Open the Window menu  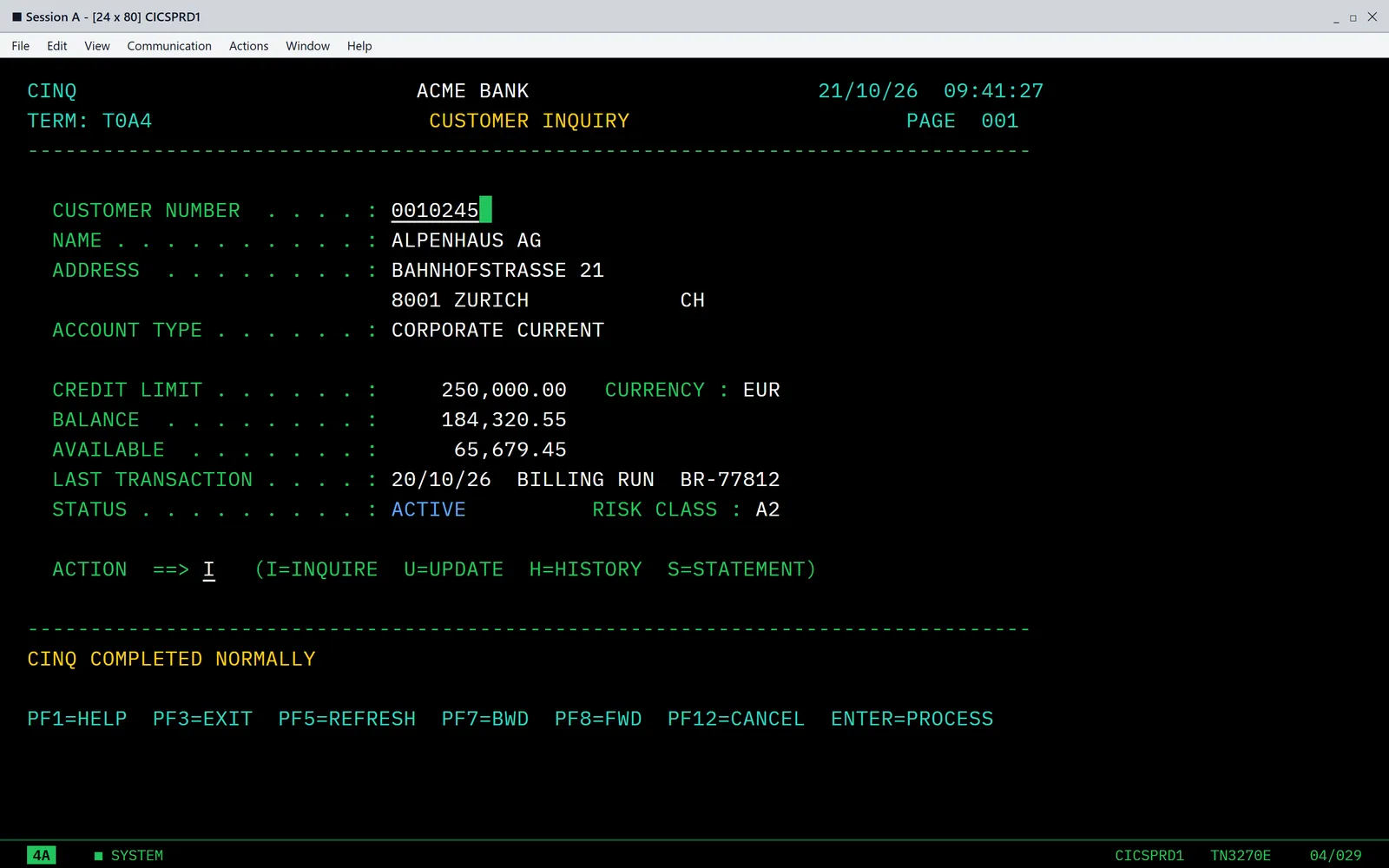pos(308,46)
